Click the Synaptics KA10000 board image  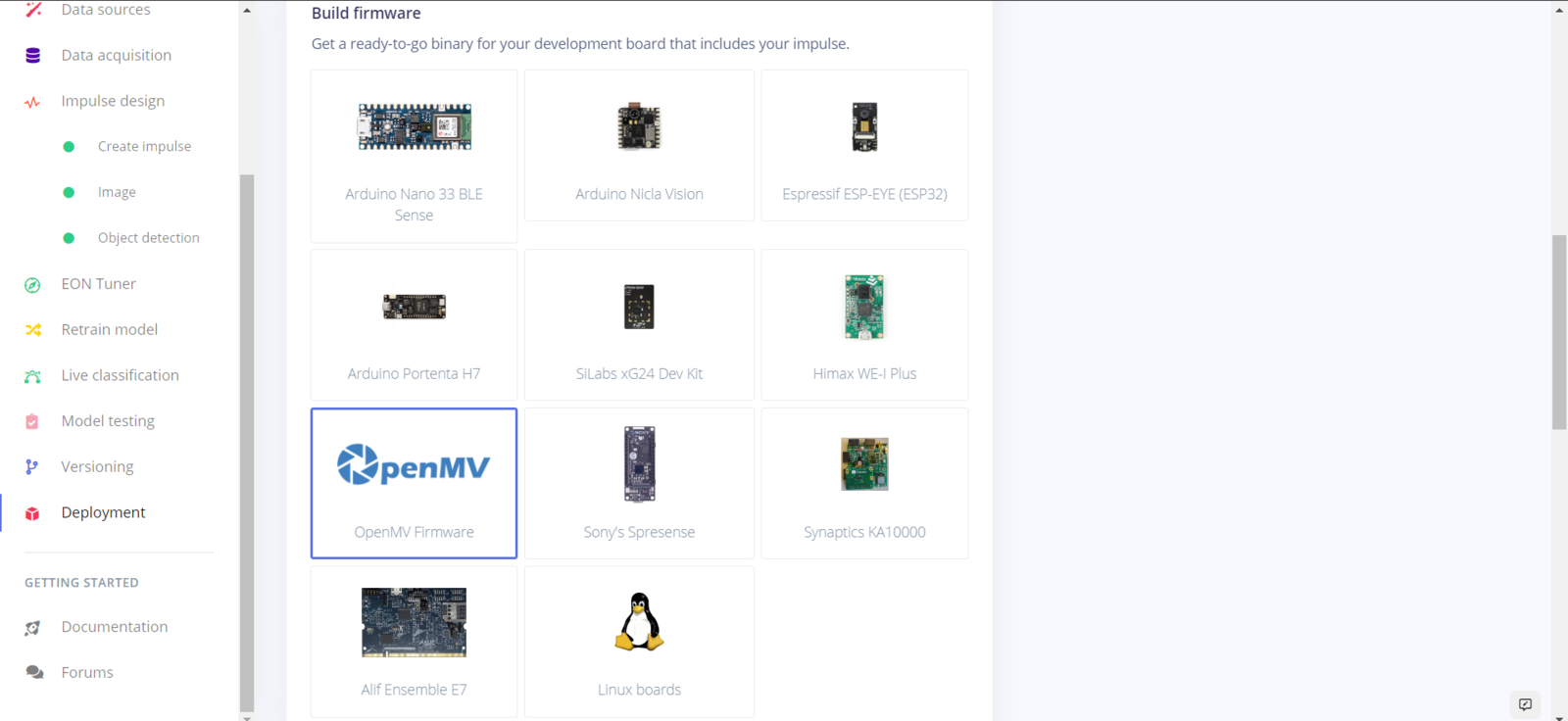coord(864,464)
